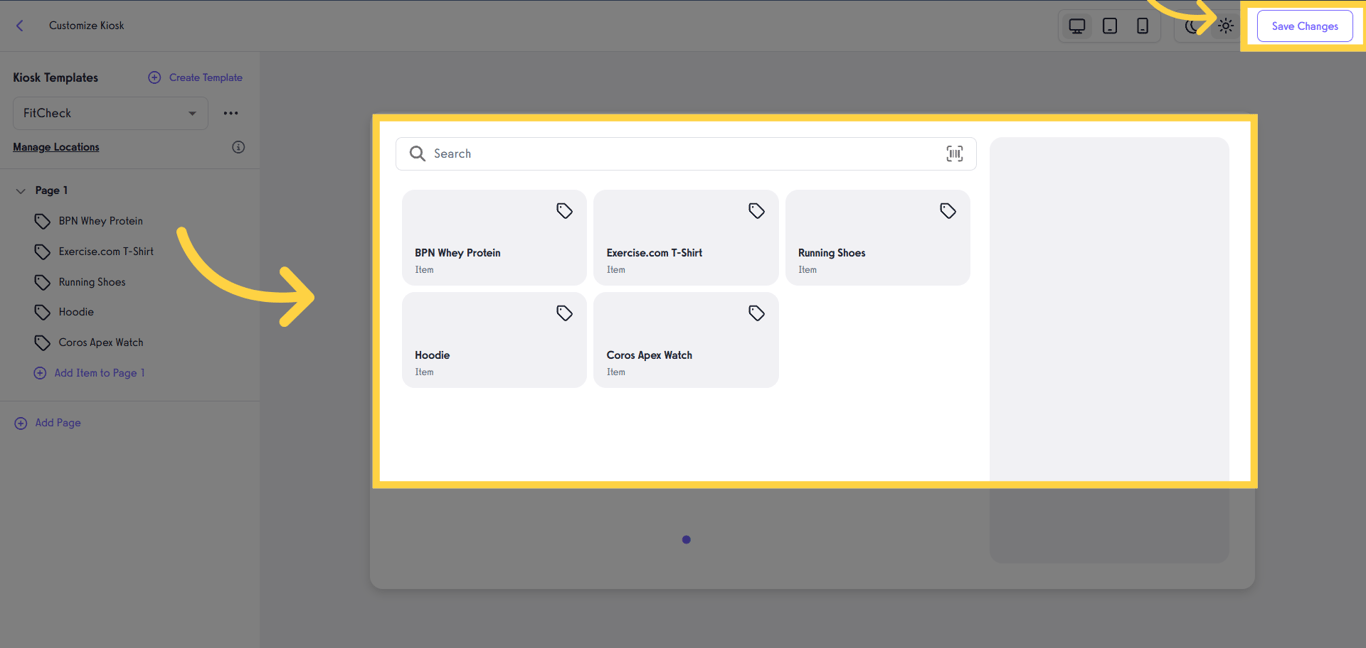Open Manage Locations

tap(55, 146)
